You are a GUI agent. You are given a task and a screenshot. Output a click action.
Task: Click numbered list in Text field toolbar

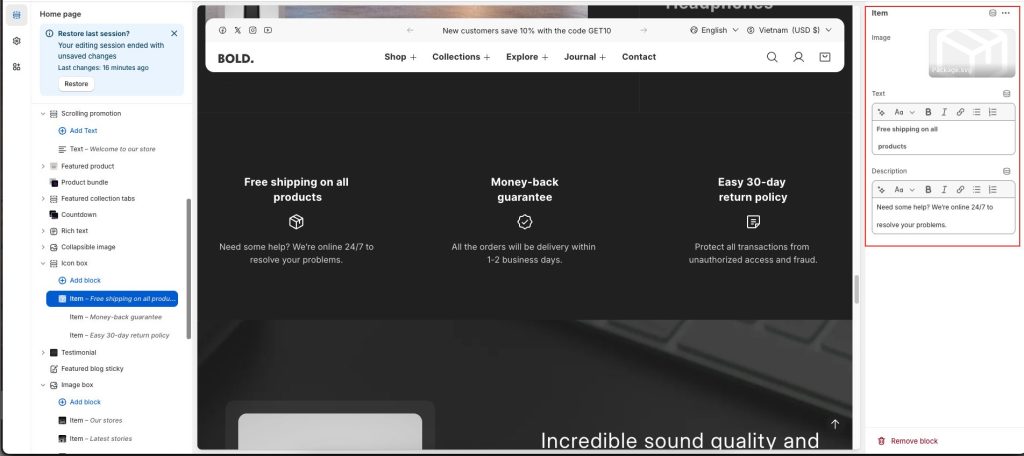click(x=992, y=112)
